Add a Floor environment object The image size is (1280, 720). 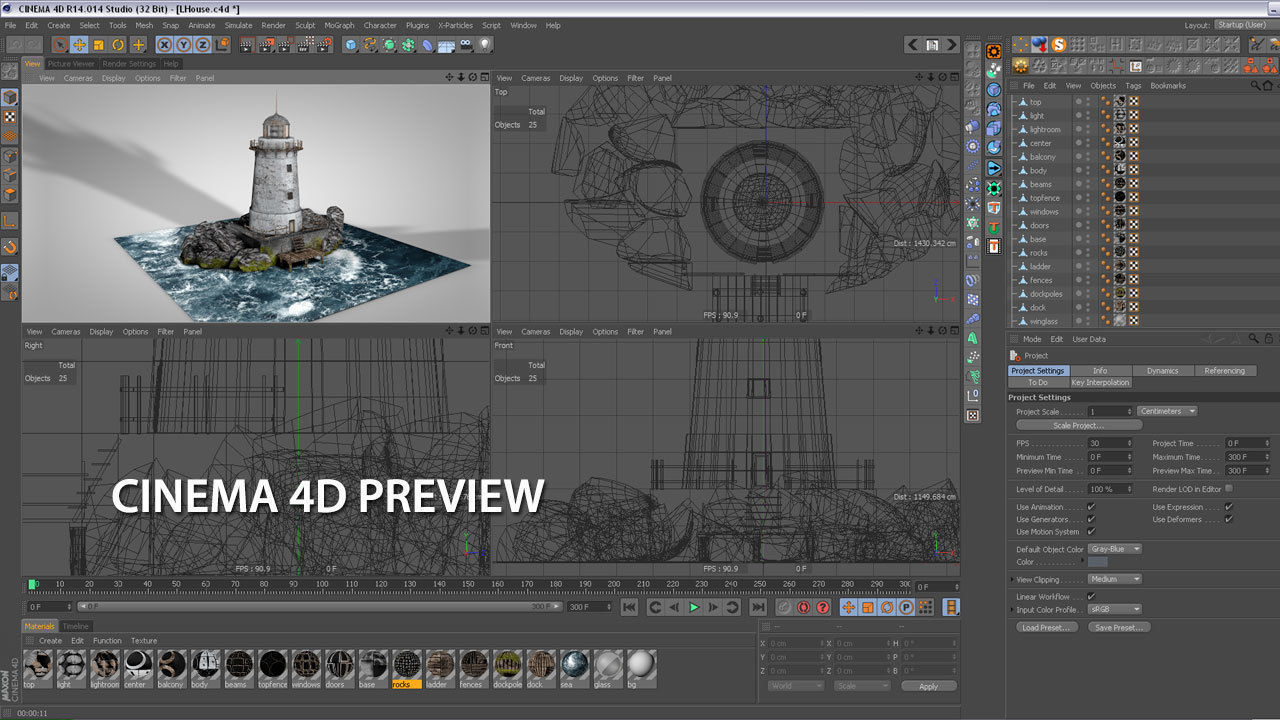(x=447, y=45)
